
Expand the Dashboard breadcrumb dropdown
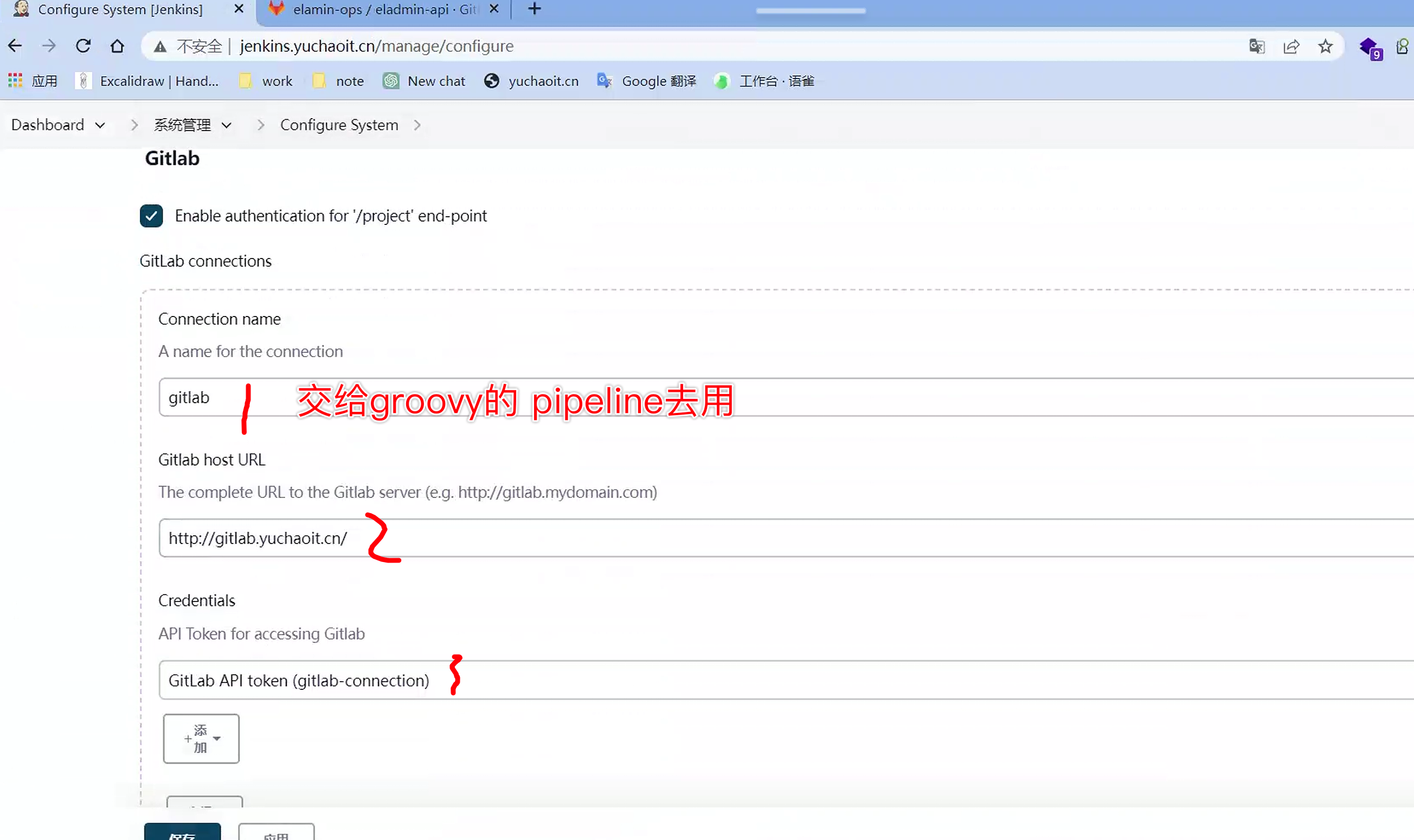coord(100,125)
